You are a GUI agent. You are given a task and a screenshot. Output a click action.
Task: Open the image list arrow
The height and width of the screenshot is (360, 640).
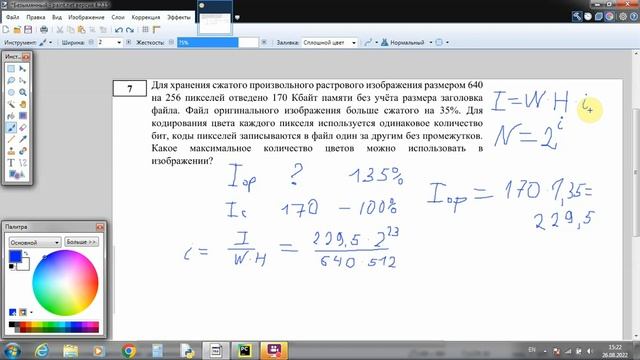[237, 18]
